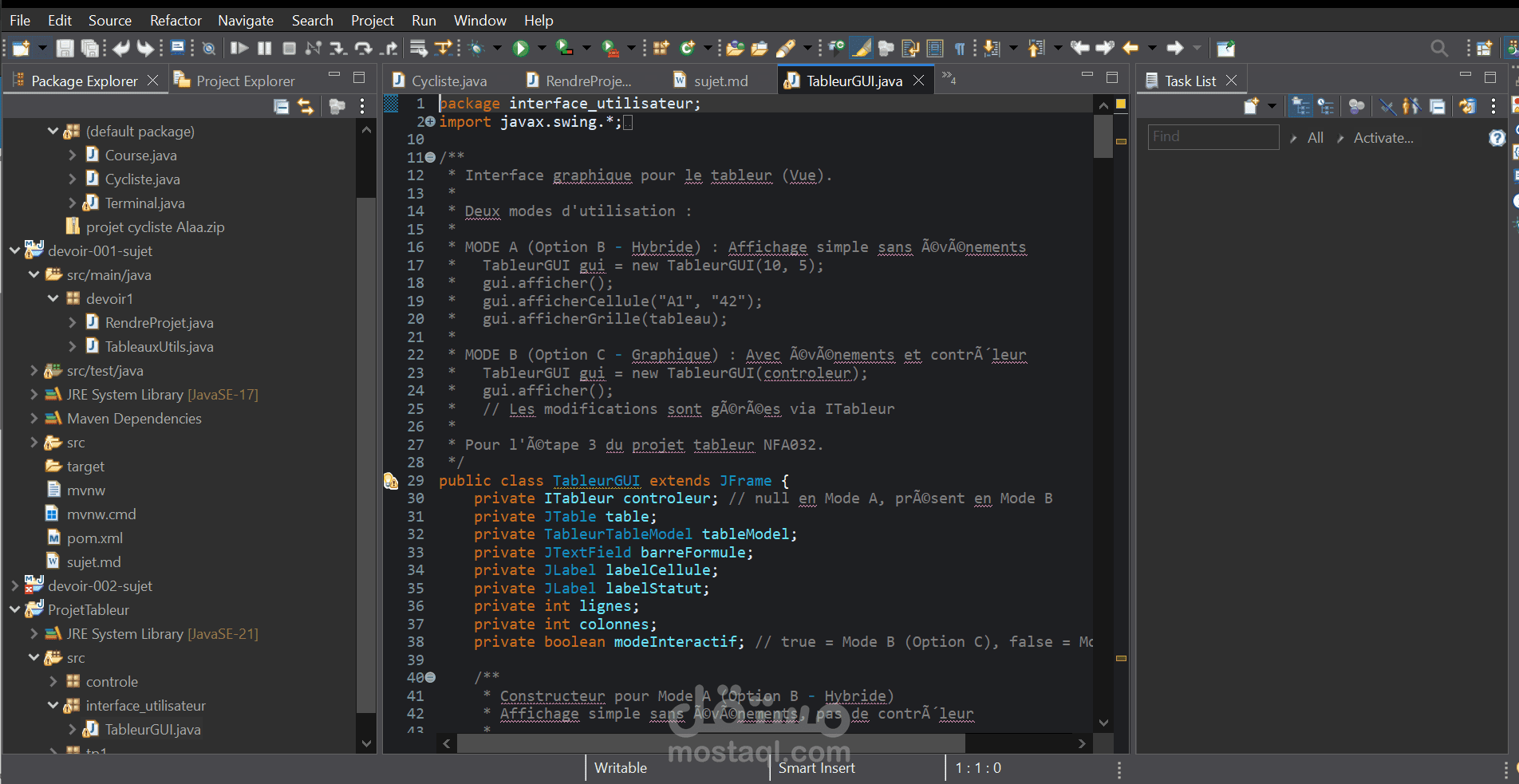Click the Last Edit Location icon
Viewport: 1519px width, 784px height.
tap(1079, 49)
